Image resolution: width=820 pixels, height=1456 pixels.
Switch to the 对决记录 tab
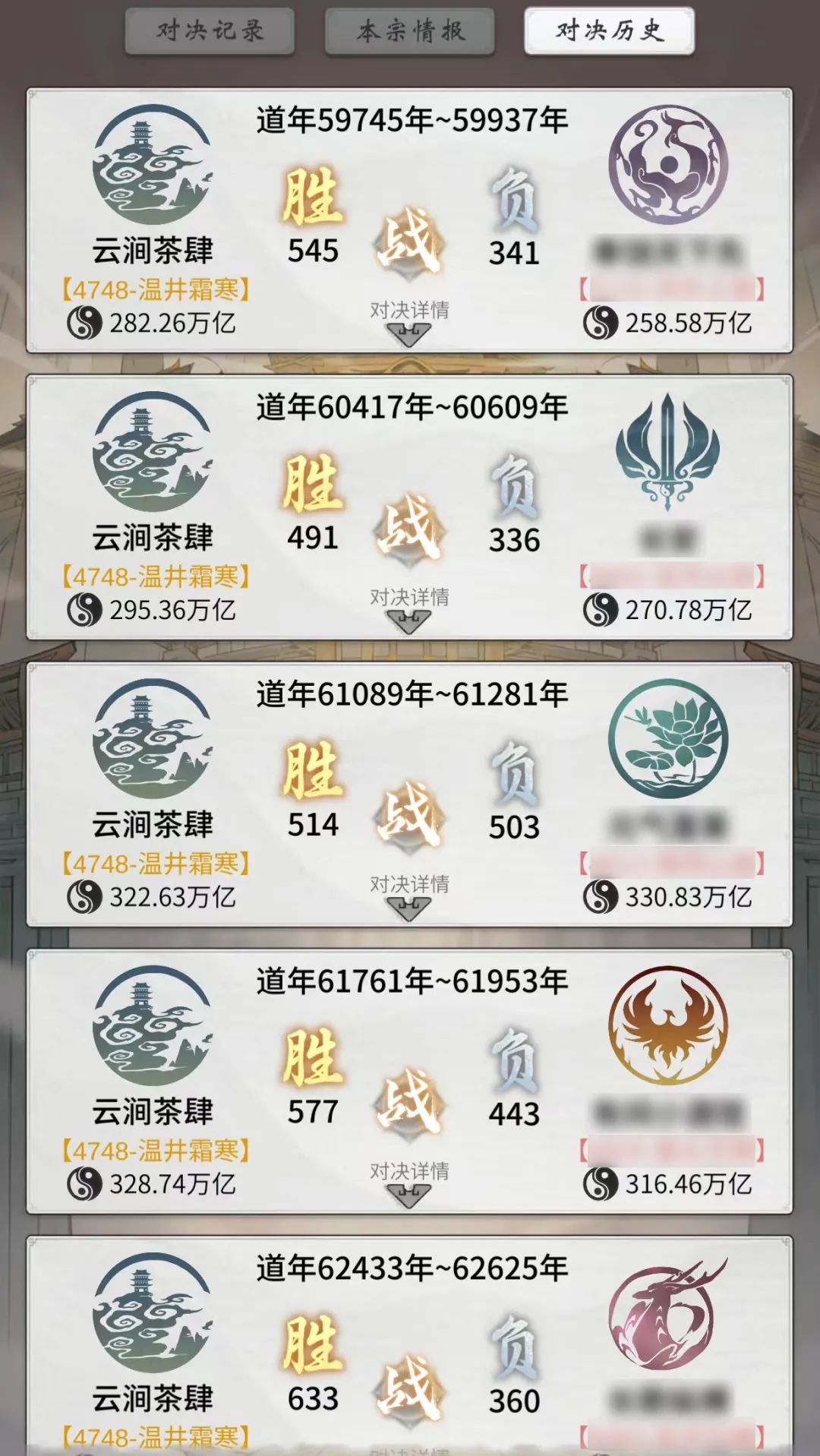[x=210, y=31]
